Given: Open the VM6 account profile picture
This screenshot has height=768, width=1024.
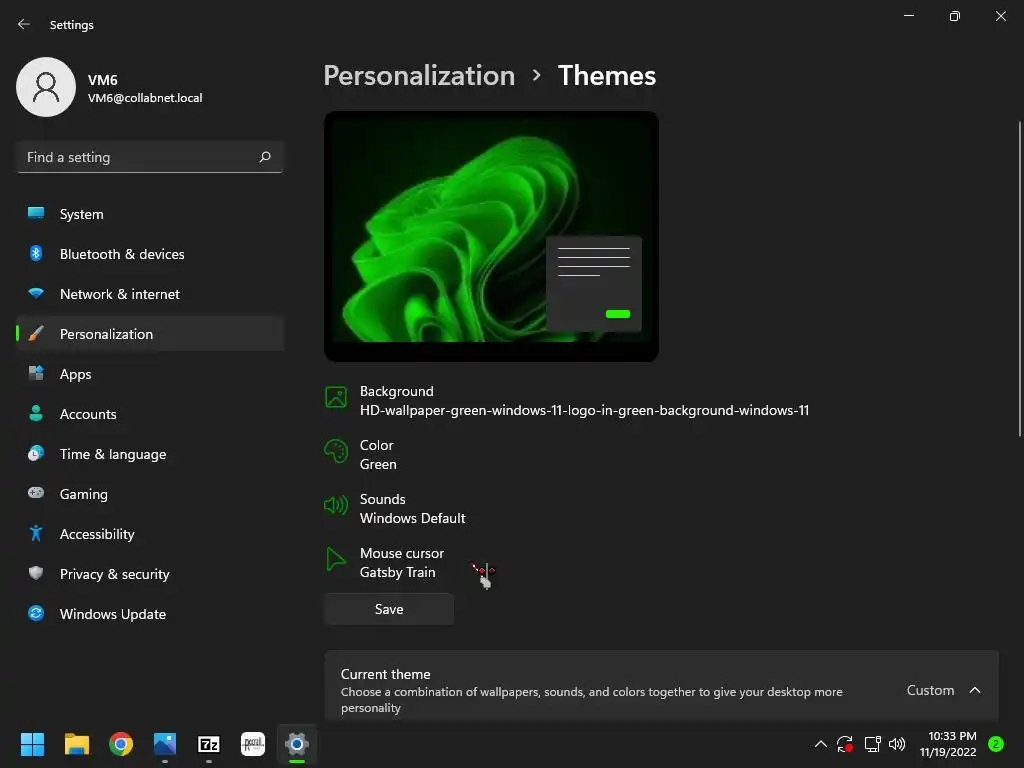Looking at the screenshot, I should click(x=46, y=87).
